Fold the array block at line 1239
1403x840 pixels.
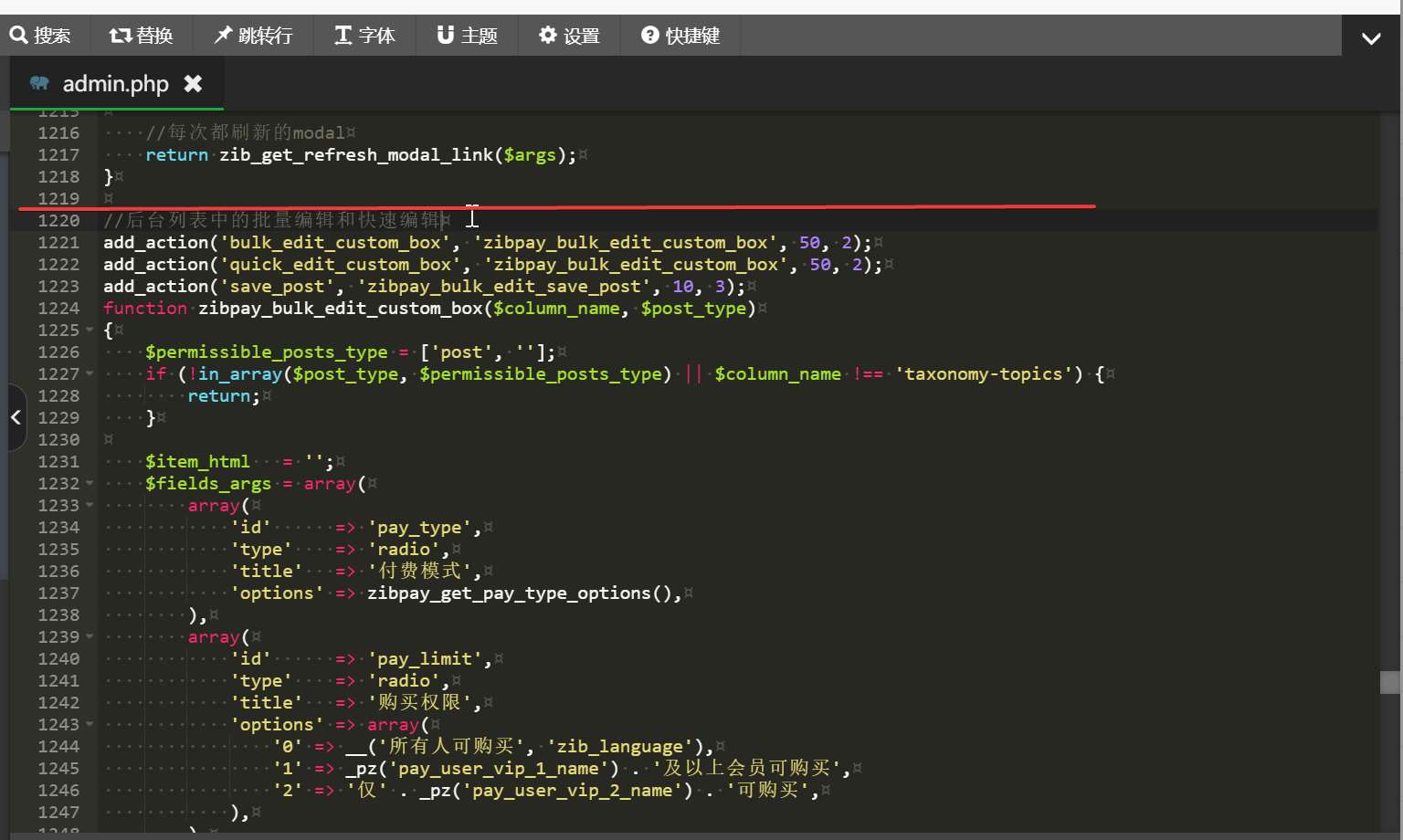tap(90, 637)
